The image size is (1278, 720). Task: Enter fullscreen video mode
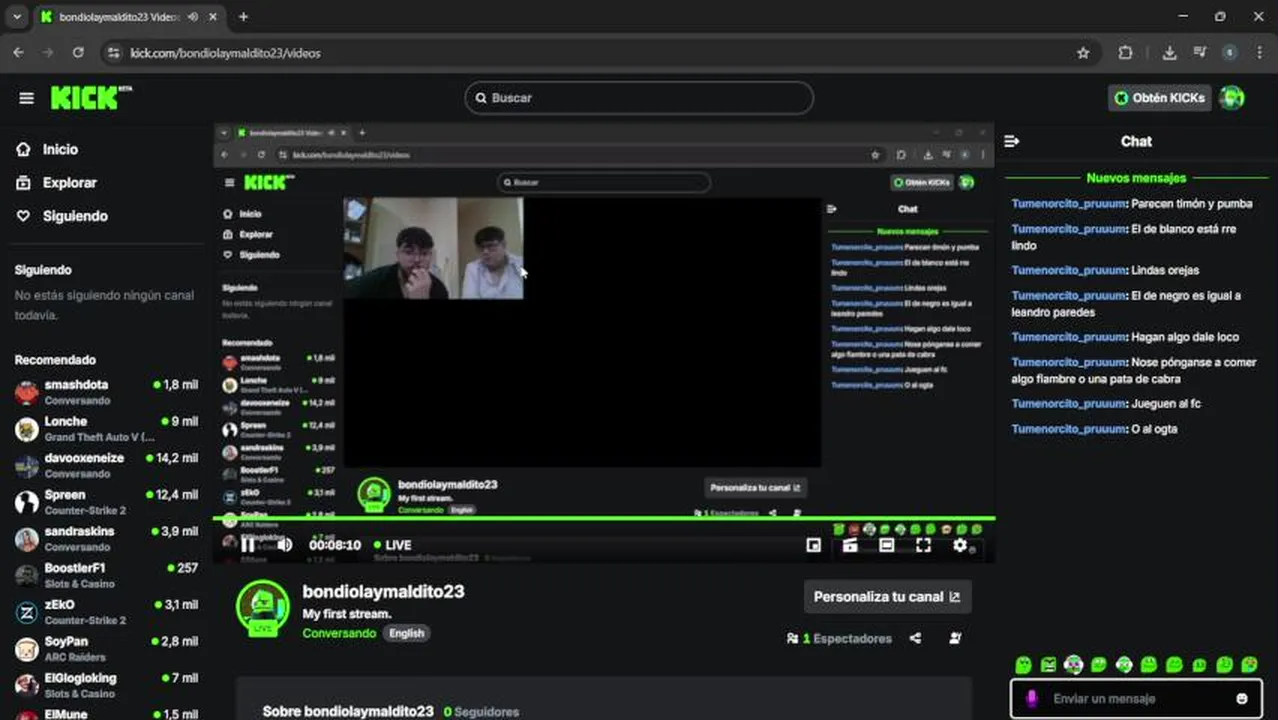click(x=923, y=545)
